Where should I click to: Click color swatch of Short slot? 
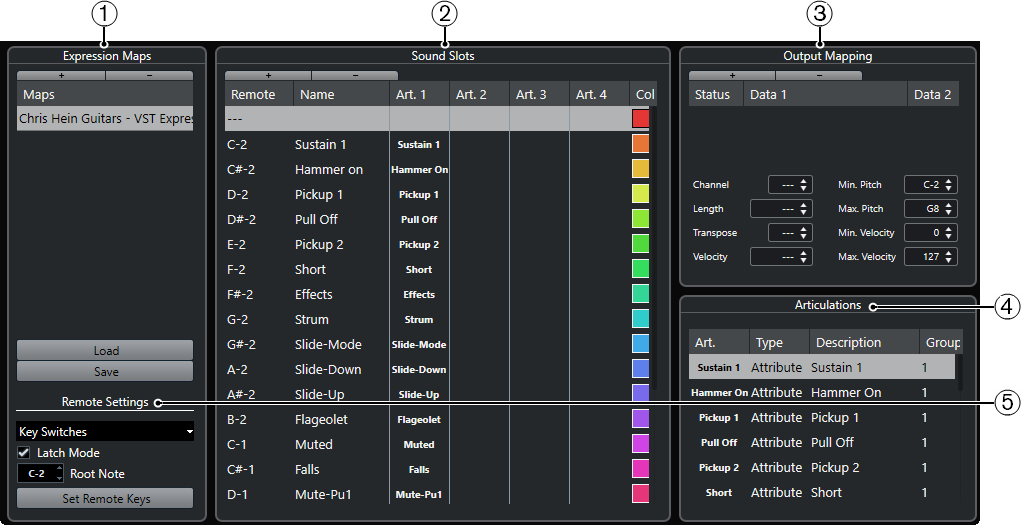640,269
